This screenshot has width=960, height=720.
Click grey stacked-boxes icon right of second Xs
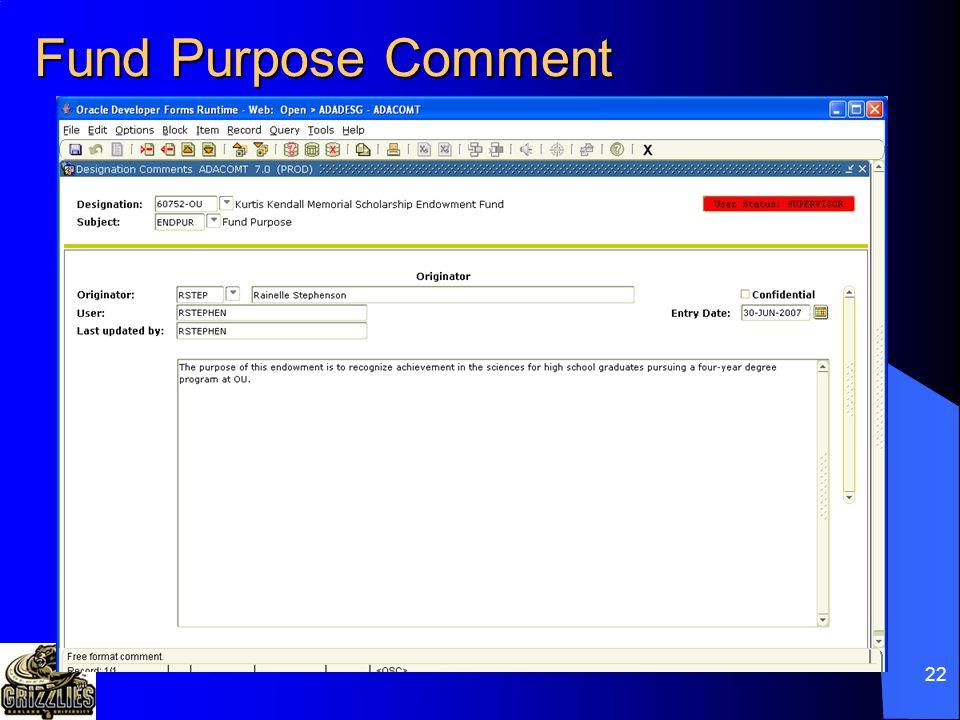[x=475, y=149]
